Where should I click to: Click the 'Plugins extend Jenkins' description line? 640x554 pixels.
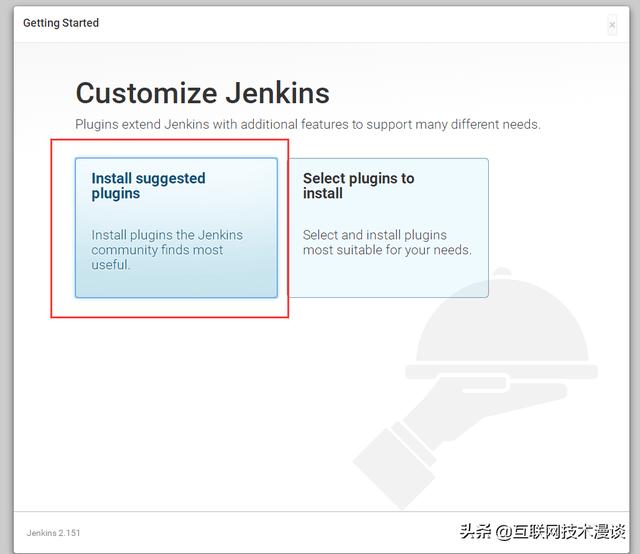308,124
